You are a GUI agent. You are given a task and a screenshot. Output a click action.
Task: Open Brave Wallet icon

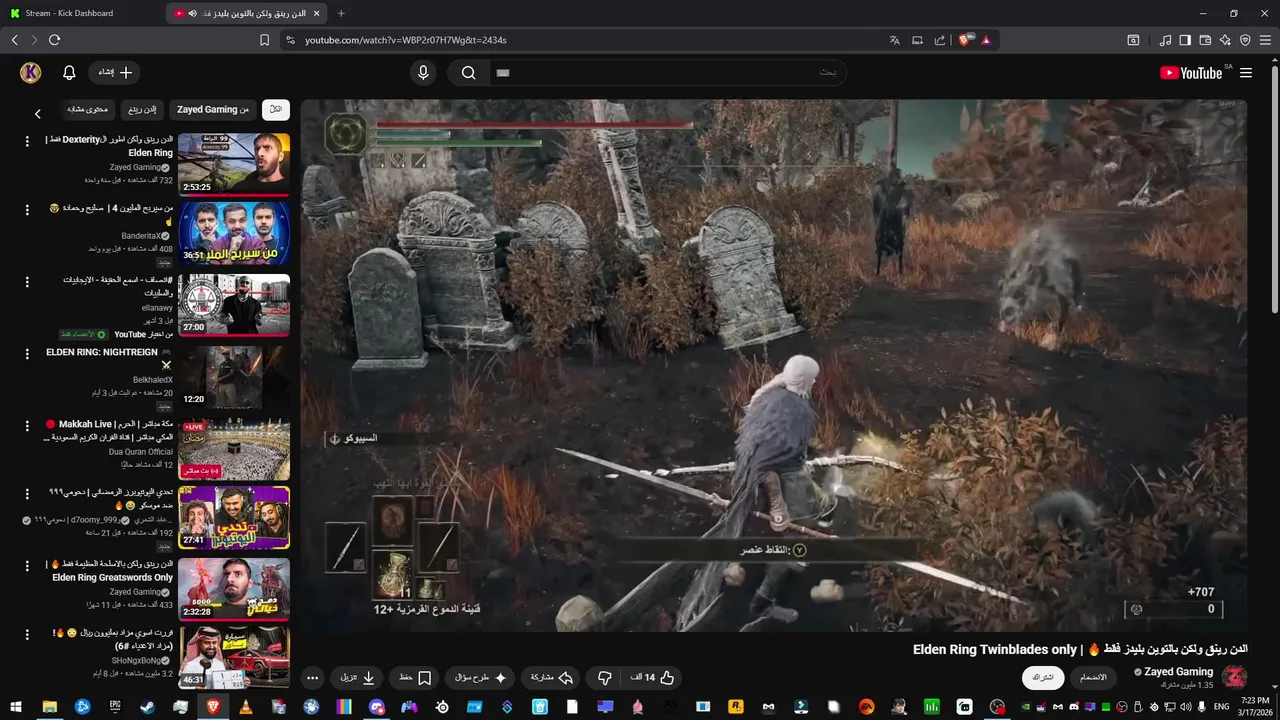click(x=1205, y=40)
